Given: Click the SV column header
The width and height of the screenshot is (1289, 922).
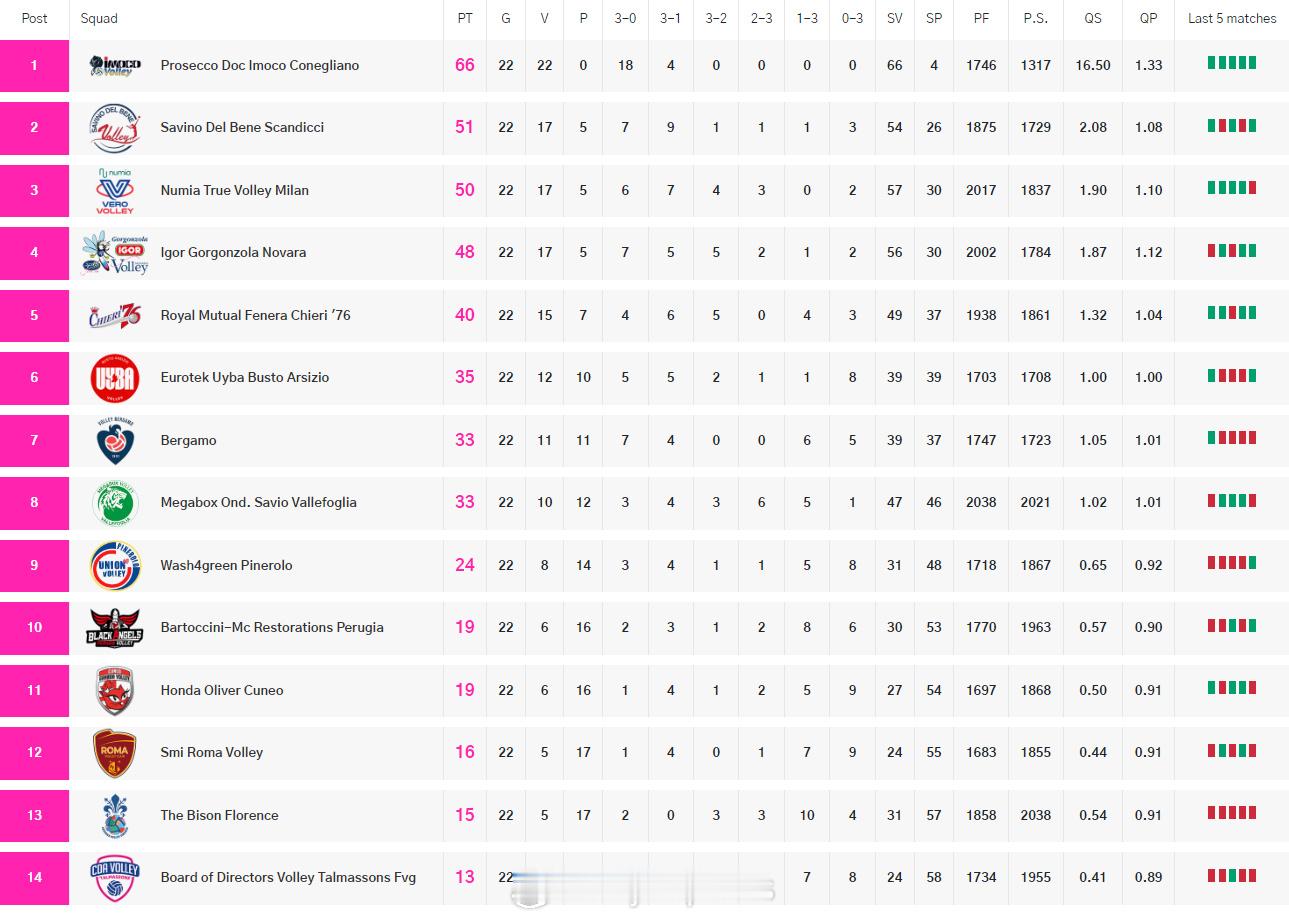Looking at the screenshot, I should [x=894, y=19].
